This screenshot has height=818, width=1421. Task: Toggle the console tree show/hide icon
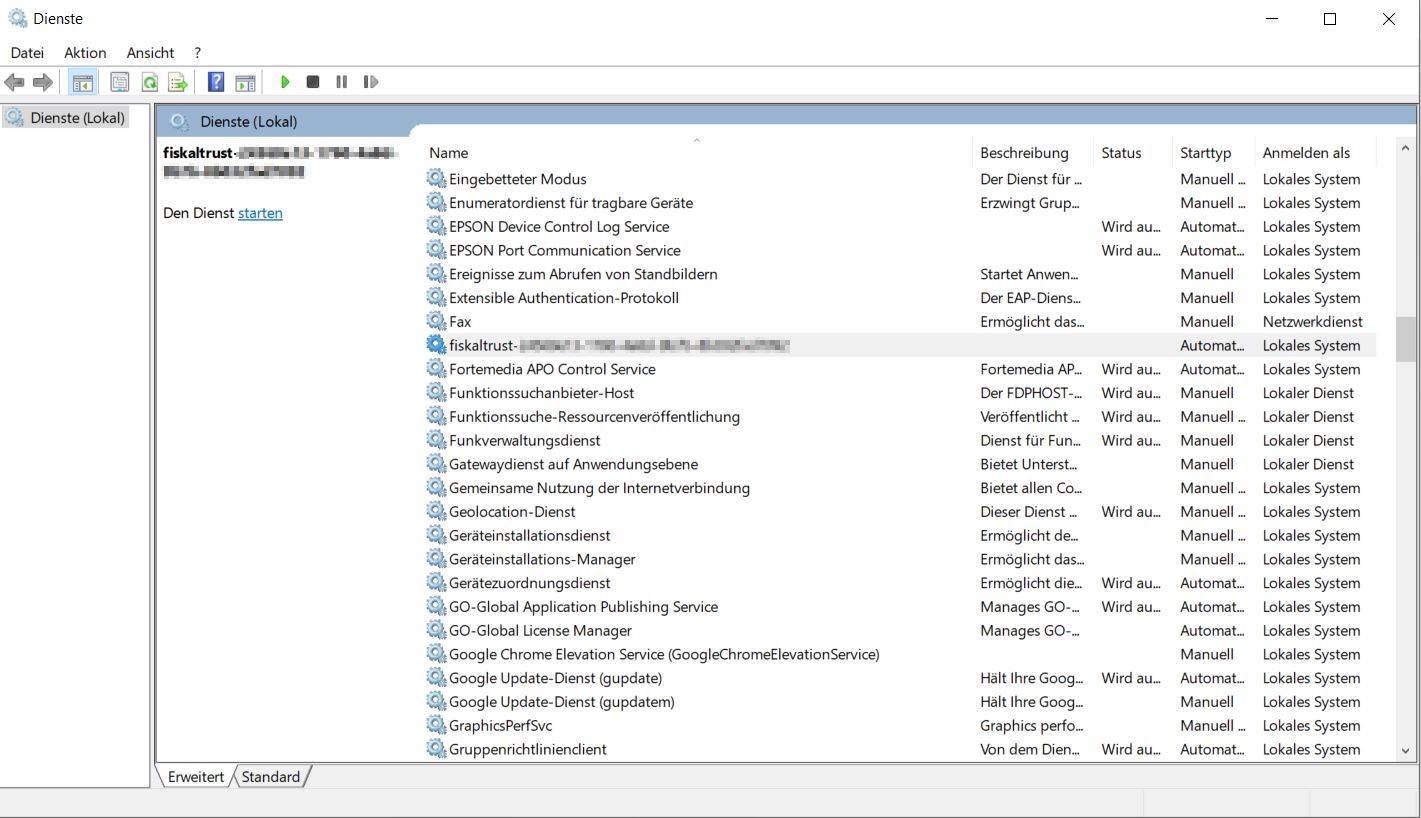[x=83, y=82]
